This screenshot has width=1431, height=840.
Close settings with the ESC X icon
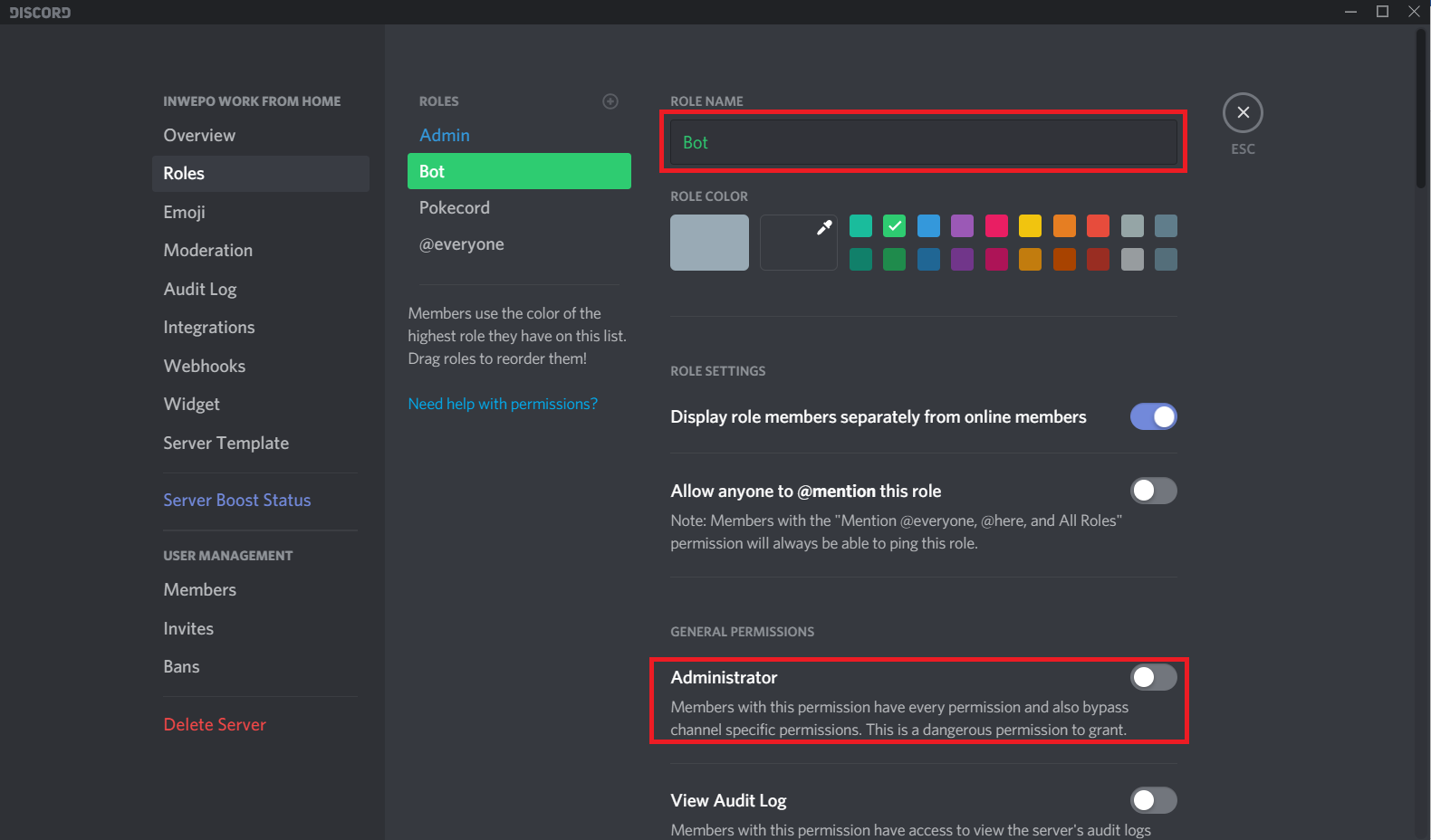tap(1243, 113)
